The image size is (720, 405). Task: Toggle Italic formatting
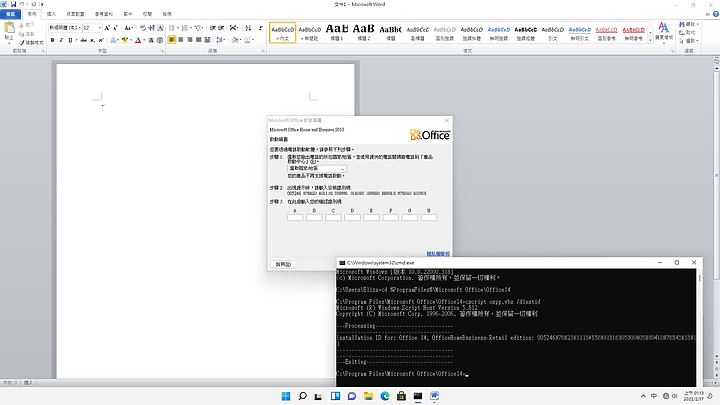coord(61,40)
